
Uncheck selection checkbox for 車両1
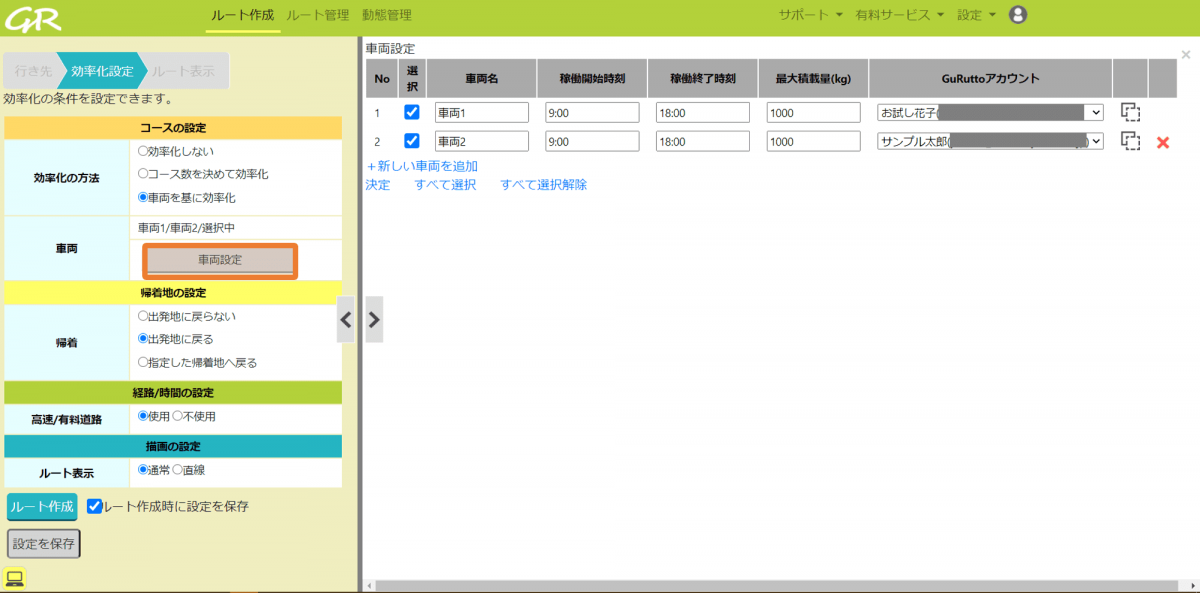411,112
